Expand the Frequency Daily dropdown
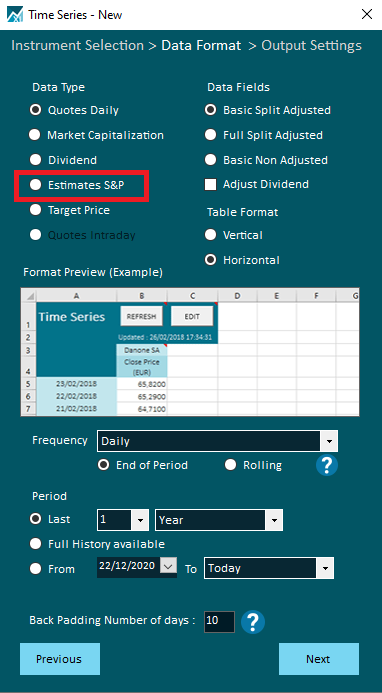382x693 pixels. pyautogui.click(x=329, y=441)
